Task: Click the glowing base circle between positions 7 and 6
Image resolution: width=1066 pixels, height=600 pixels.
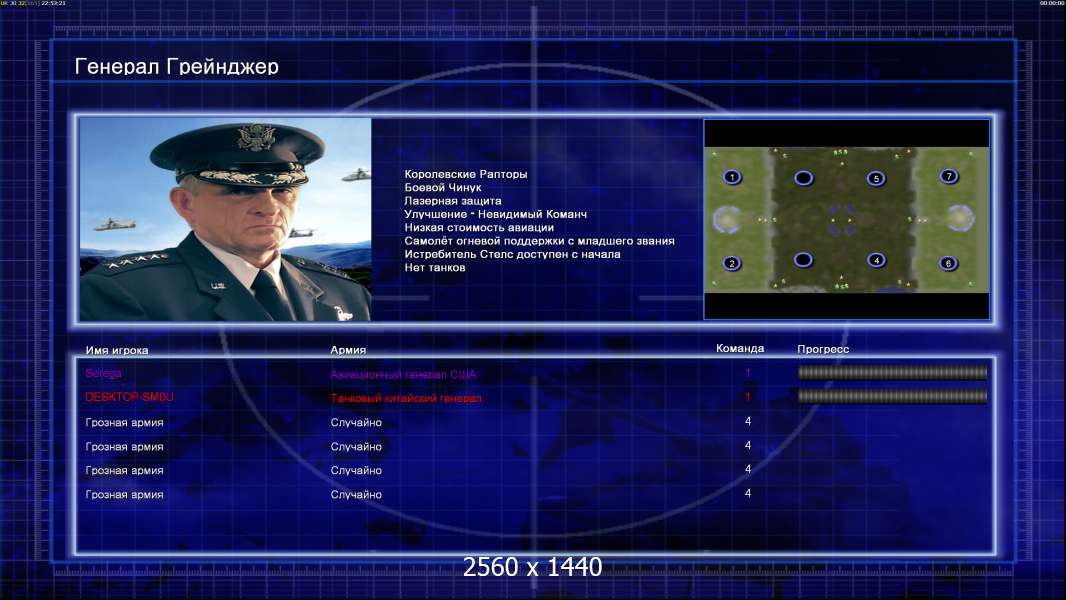Action: click(960, 218)
